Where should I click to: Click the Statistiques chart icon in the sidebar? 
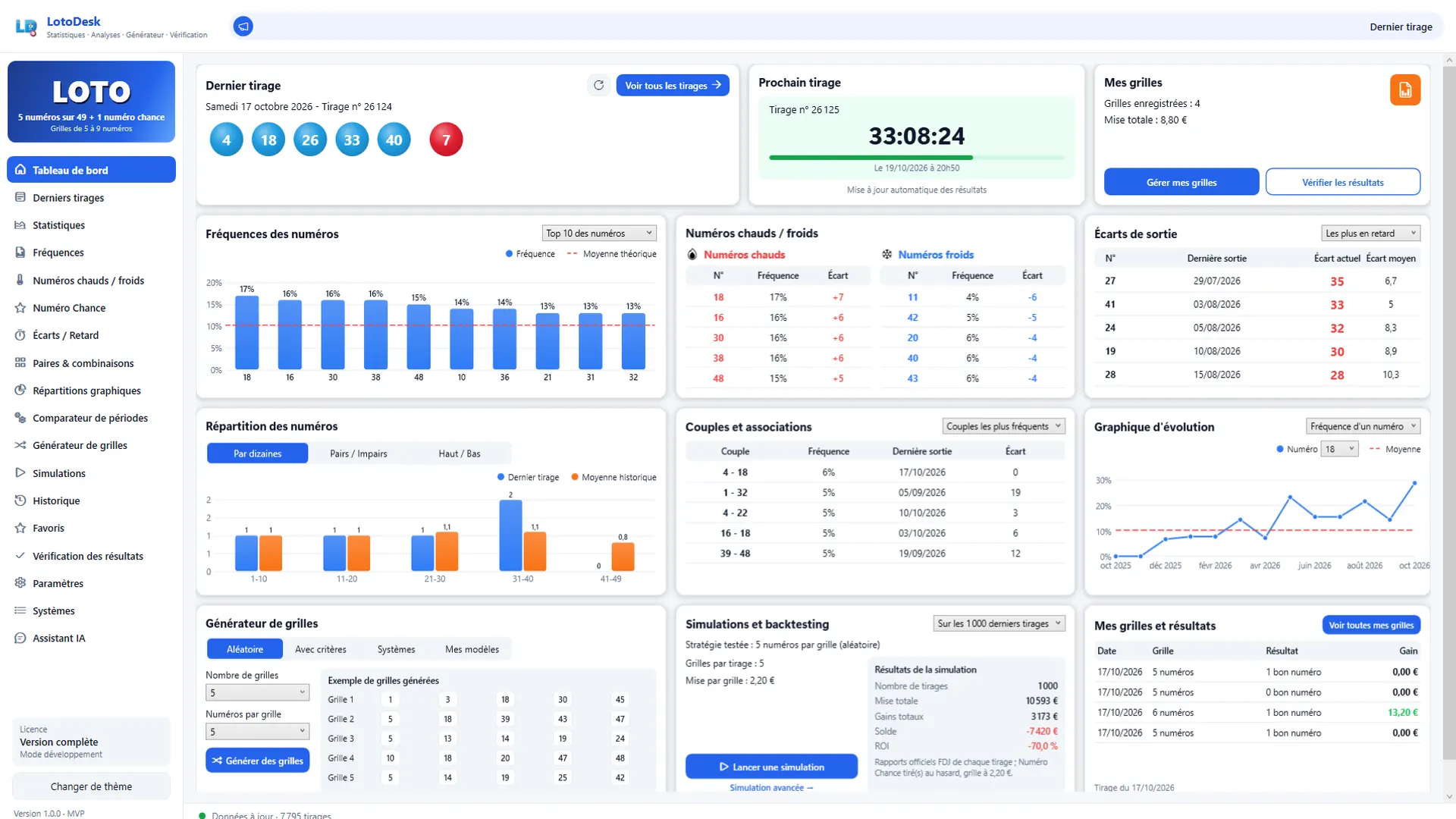tap(20, 225)
